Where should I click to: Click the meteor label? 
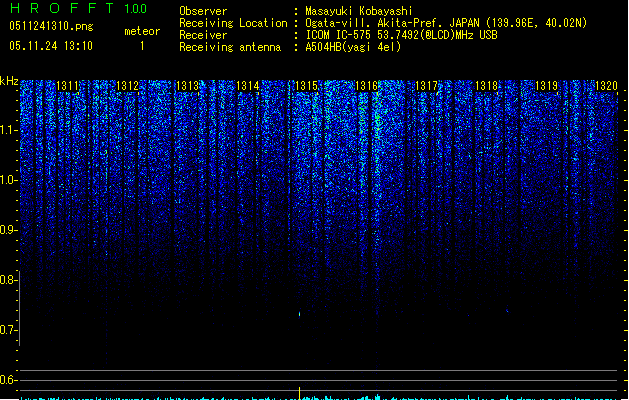click(x=142, y=31)
